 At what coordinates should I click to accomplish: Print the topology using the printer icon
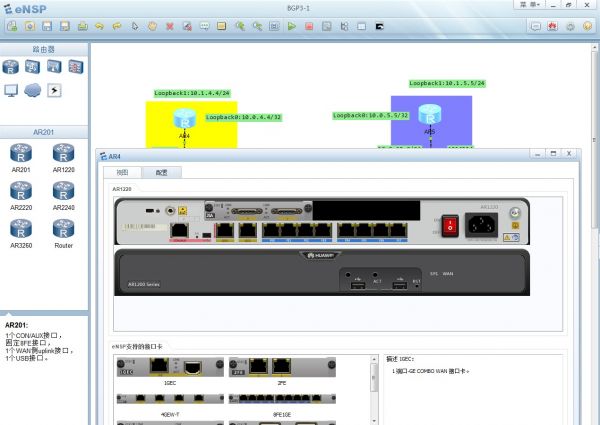tap(83, 26)
